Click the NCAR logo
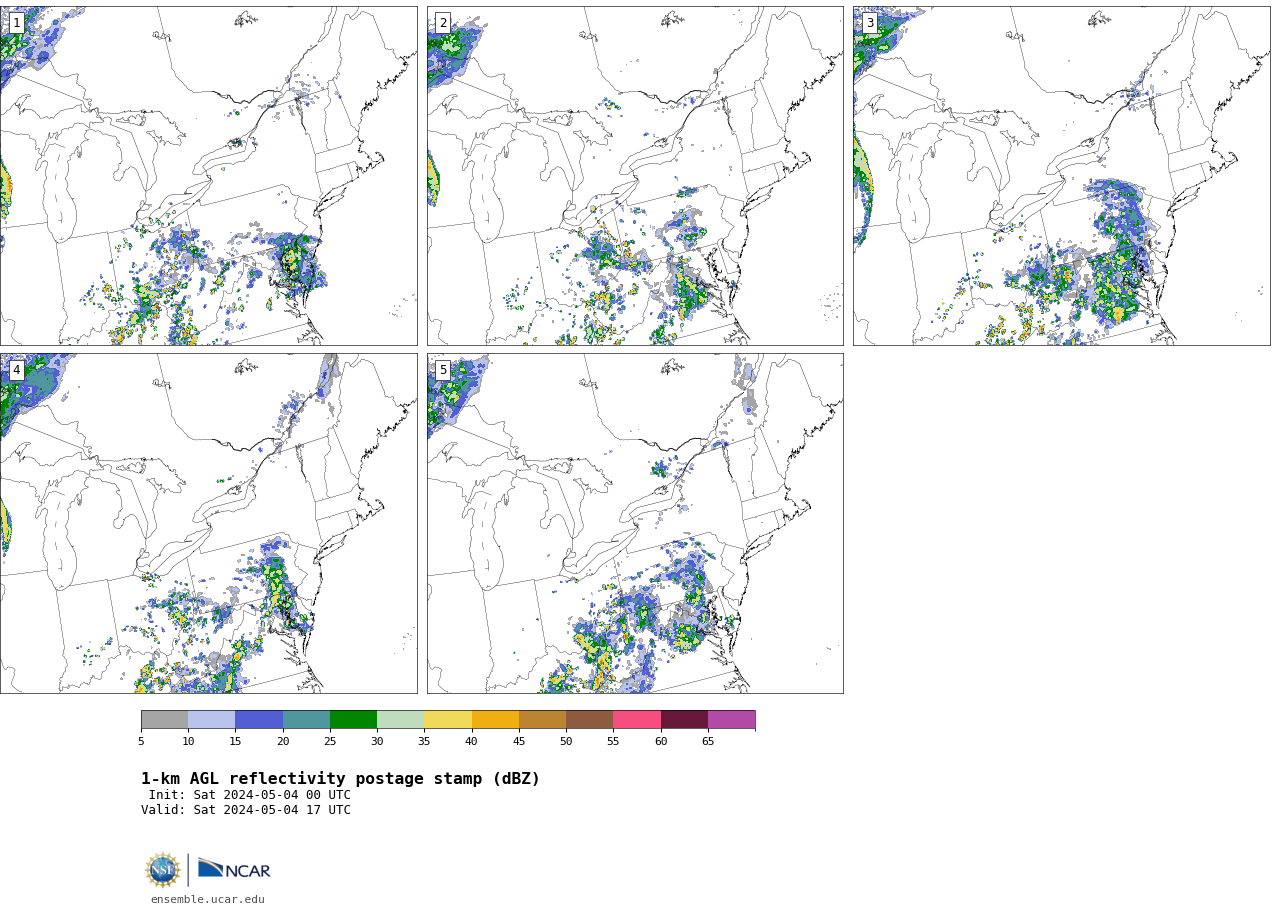Viewport: 1280px width, 910px height. point(234,870)
